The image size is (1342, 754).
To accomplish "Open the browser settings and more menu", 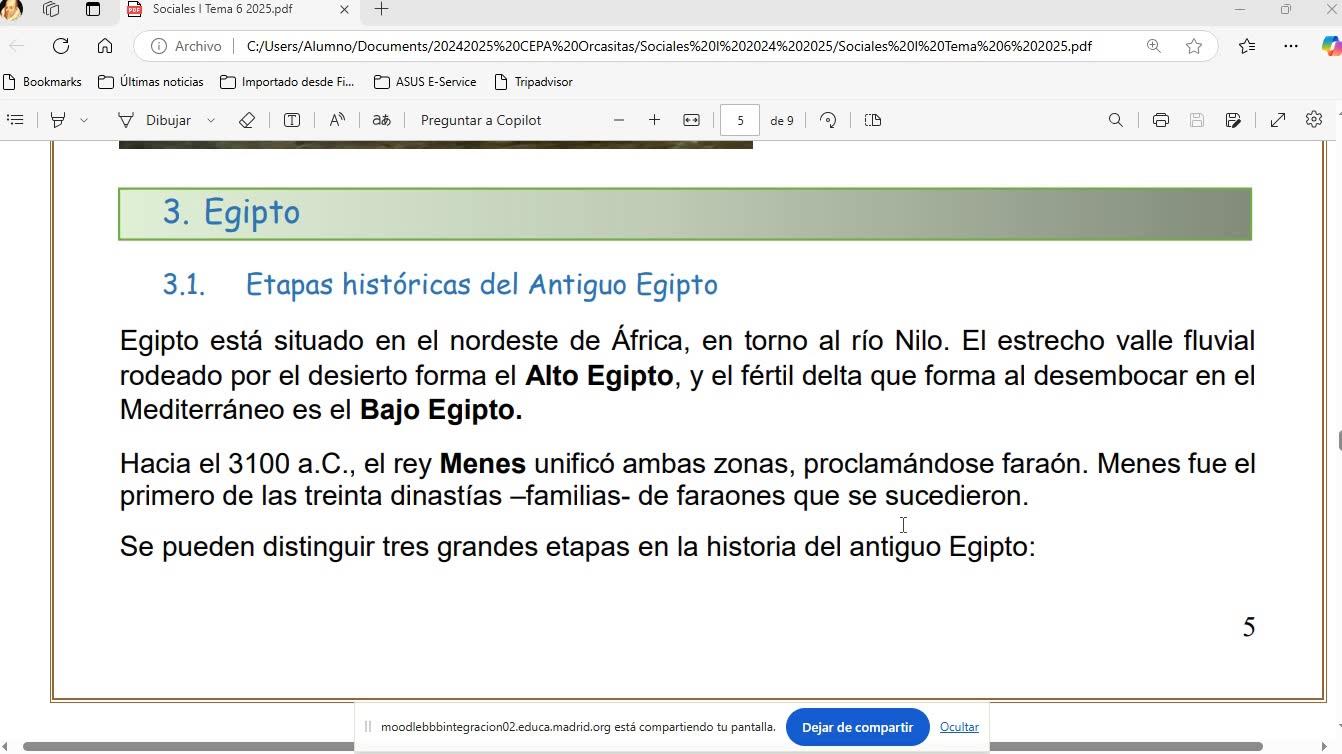I will (x=1291, y=46).
